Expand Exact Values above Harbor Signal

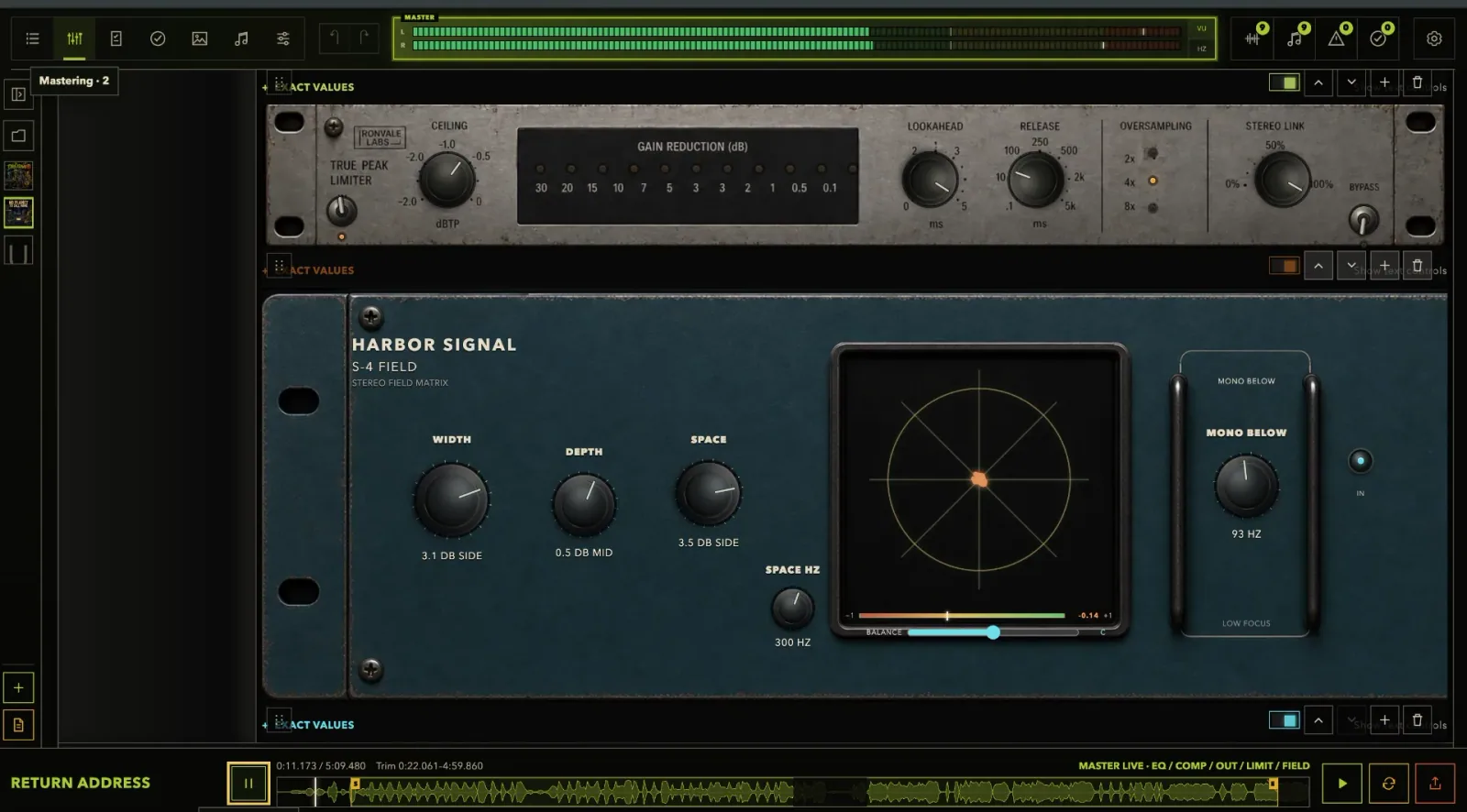pyautogui.click(x=309, y=270)
